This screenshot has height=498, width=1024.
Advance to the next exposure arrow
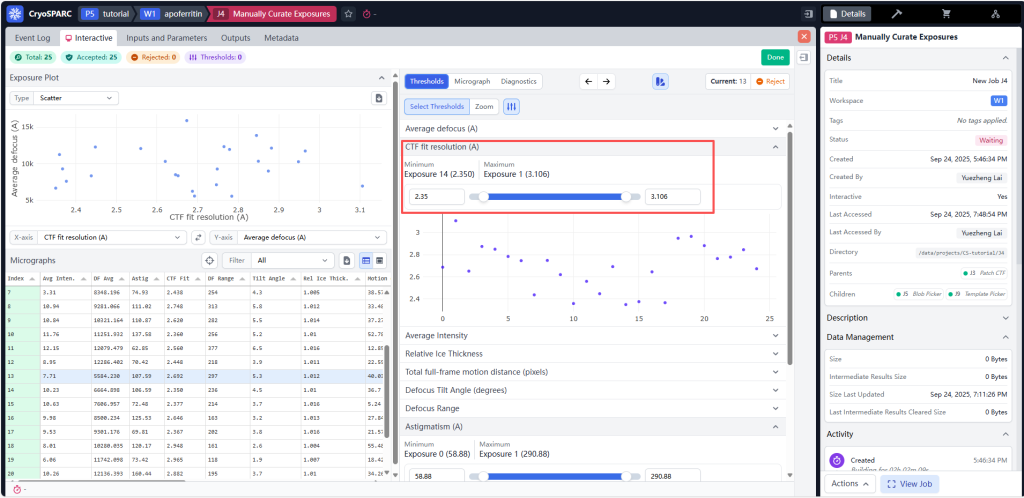click(x=606, y=81)
